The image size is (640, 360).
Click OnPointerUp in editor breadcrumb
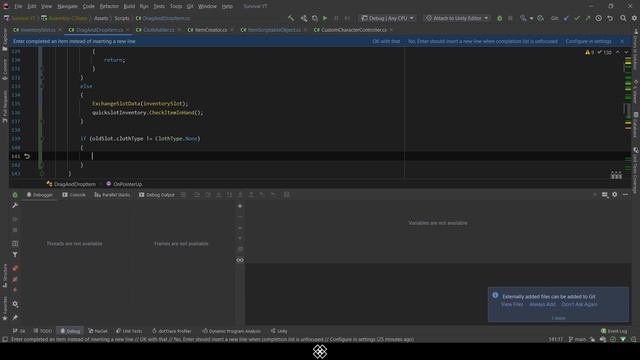tap(124, 184)
